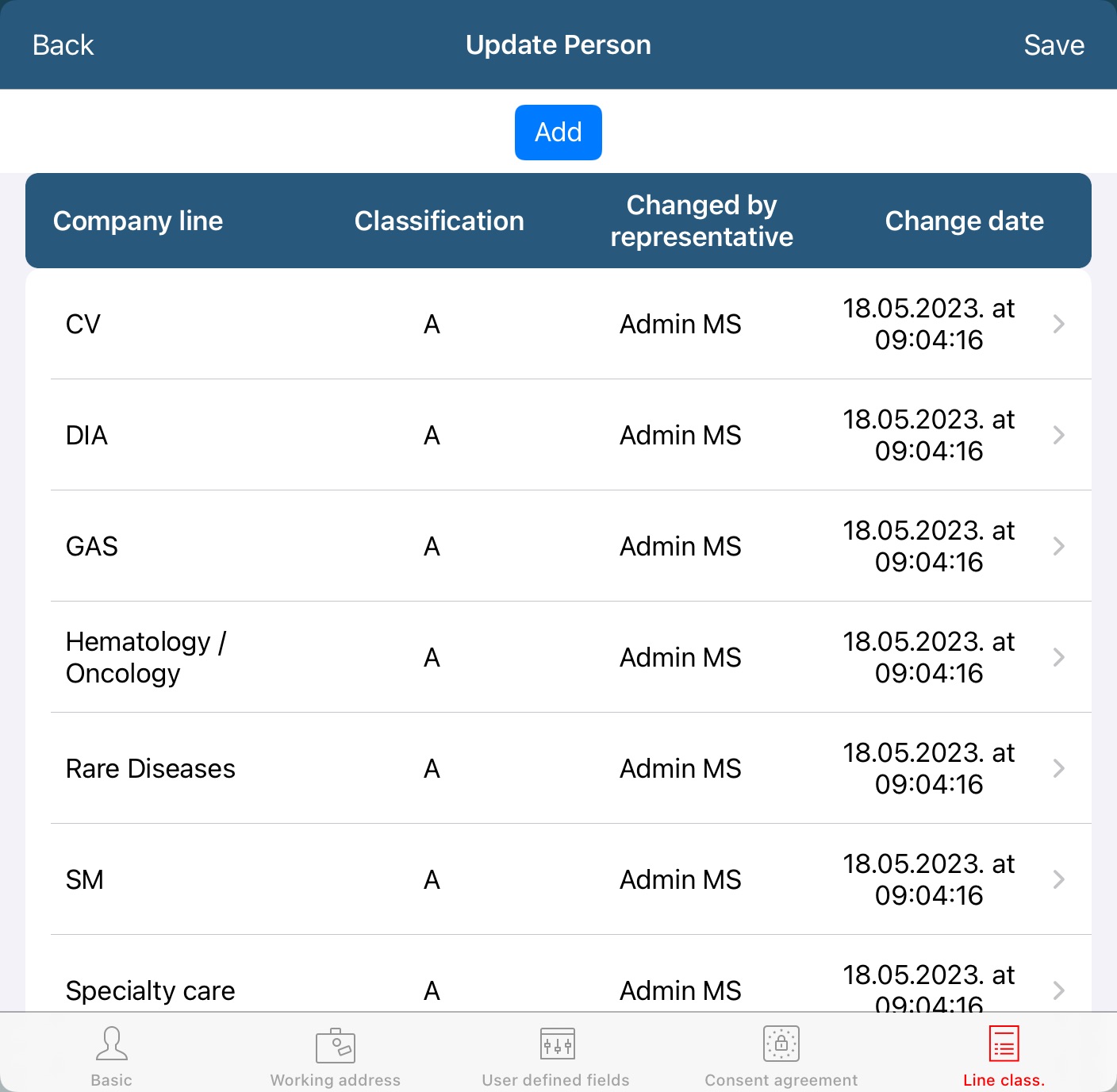Select the Rare Diseases company line
This screenshot has height=1092, width=1117.
click(151, 768)
